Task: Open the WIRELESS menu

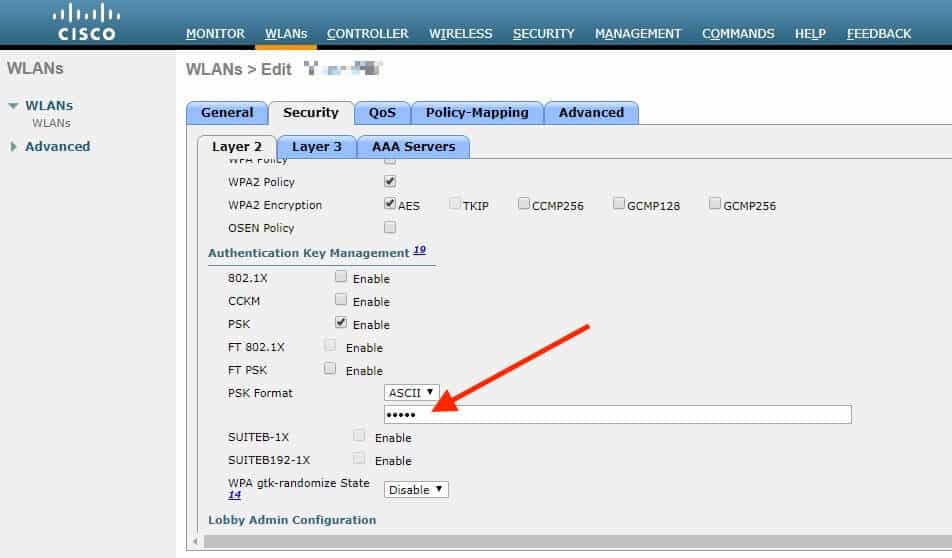Action: 461,33
